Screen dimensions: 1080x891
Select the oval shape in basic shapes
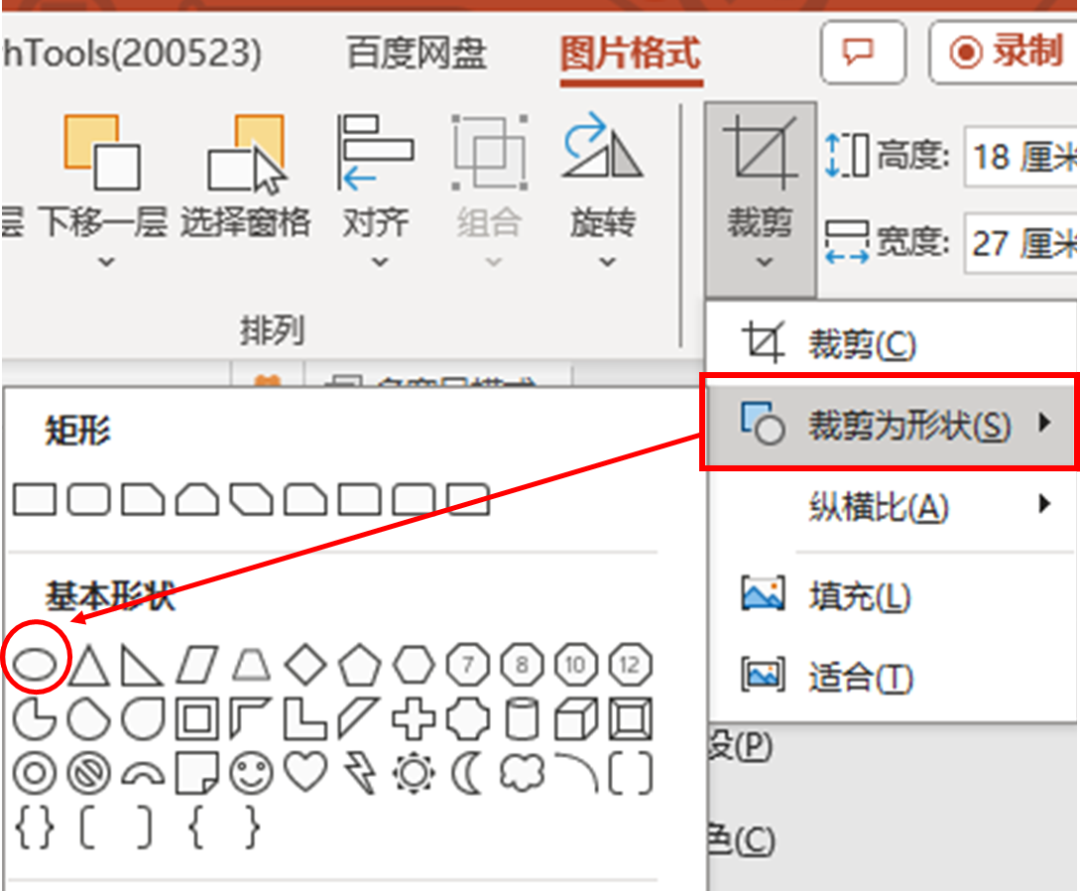click(37, 661)
